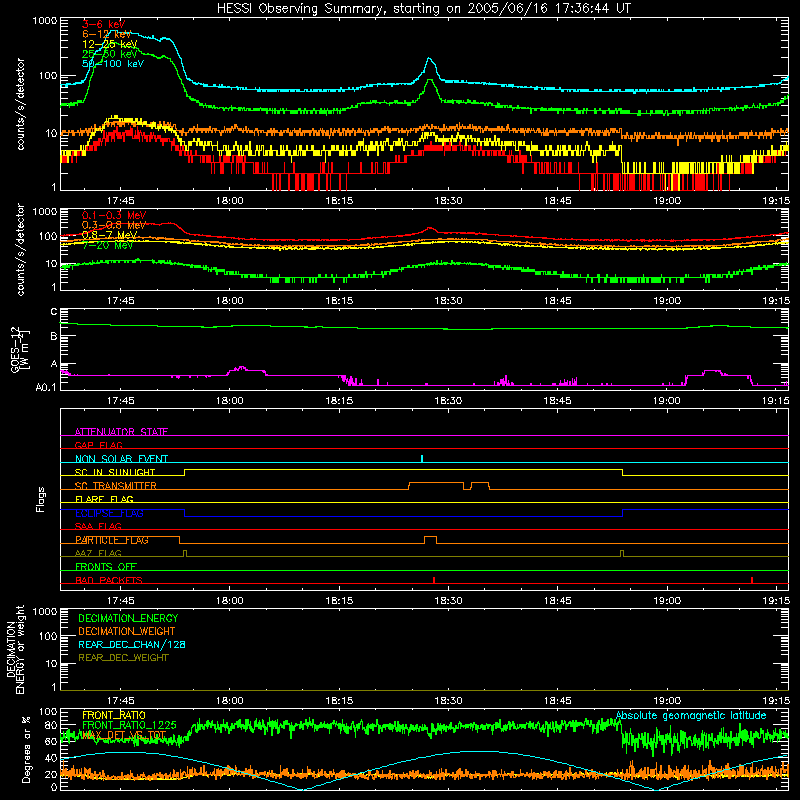This screenshot has height=800, width=800.
Task: Click the 'REAR_DEC_CHAN/128' legend label
Action: pos(132,644)
